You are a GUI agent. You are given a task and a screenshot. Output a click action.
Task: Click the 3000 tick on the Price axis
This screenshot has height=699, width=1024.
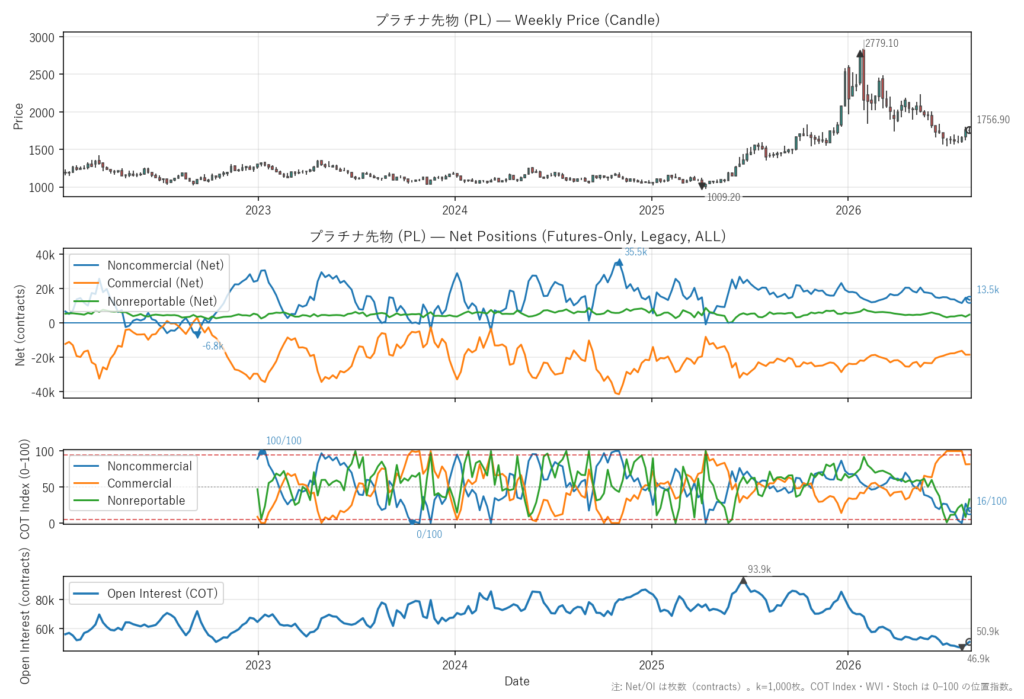tap(42, 38)
